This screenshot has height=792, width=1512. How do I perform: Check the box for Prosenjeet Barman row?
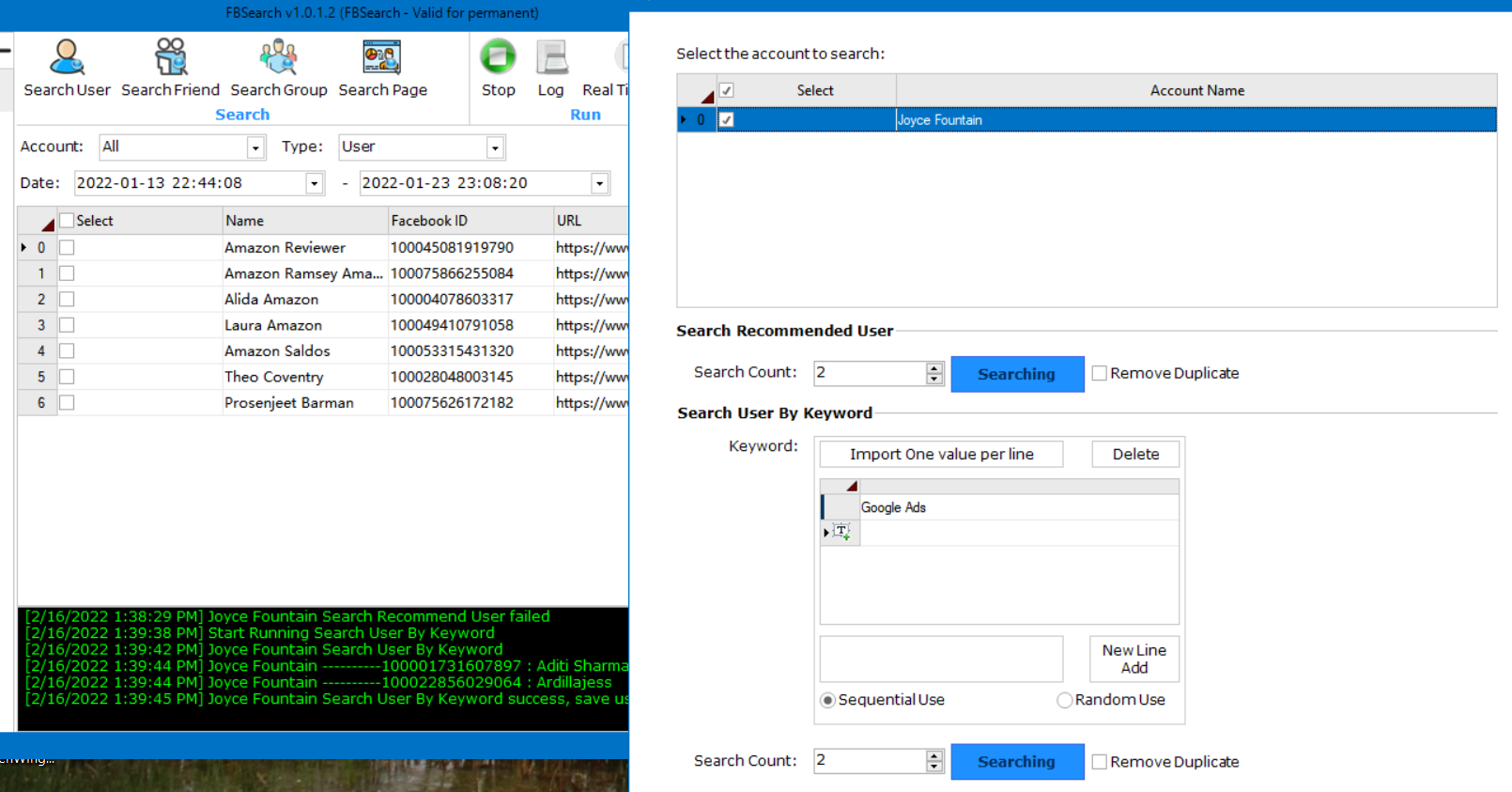coord(67,403)
